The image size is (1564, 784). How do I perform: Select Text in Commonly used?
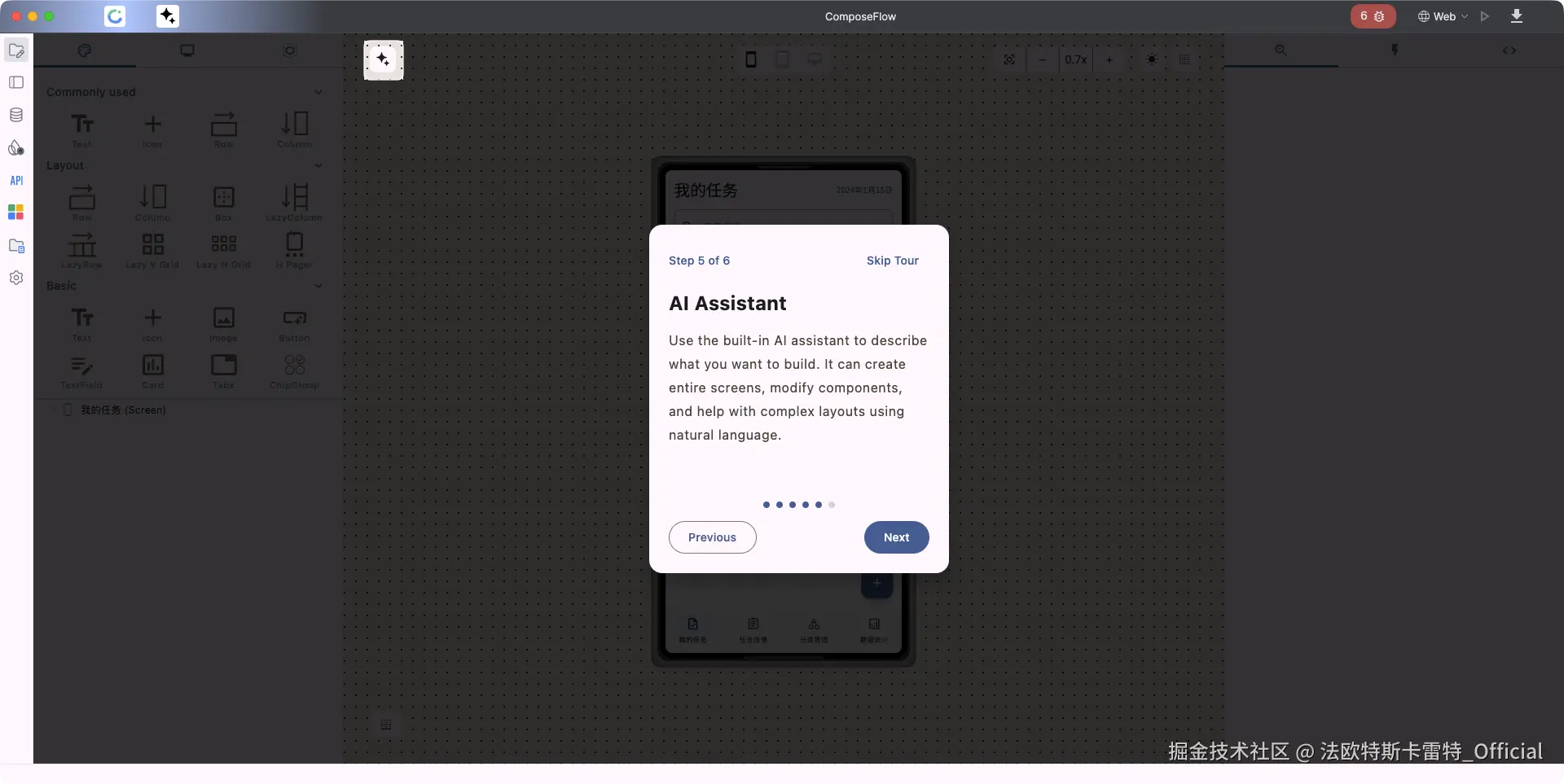pos(81,129)
